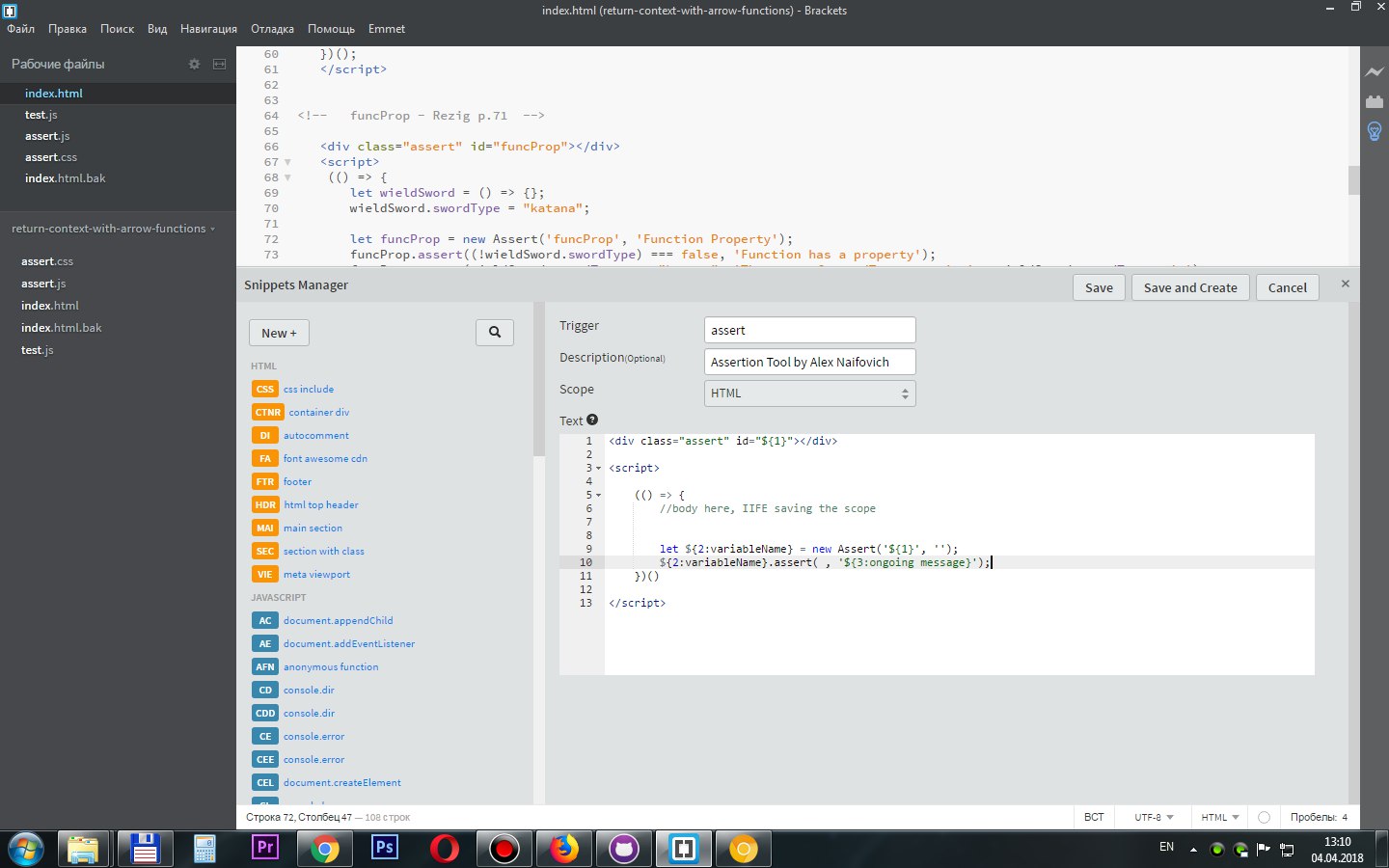The width and height of the screenshot is (1389, 868).
Task: Click the magnifier search button in Snippets Manager
Action: 495,332
